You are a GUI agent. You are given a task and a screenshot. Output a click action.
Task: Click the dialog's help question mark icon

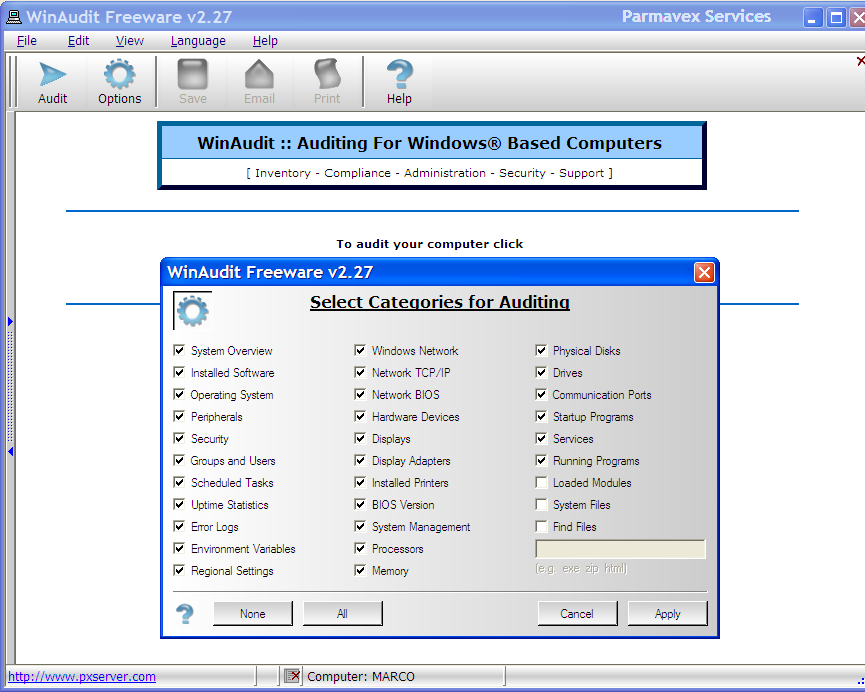(x=185, y=614)
